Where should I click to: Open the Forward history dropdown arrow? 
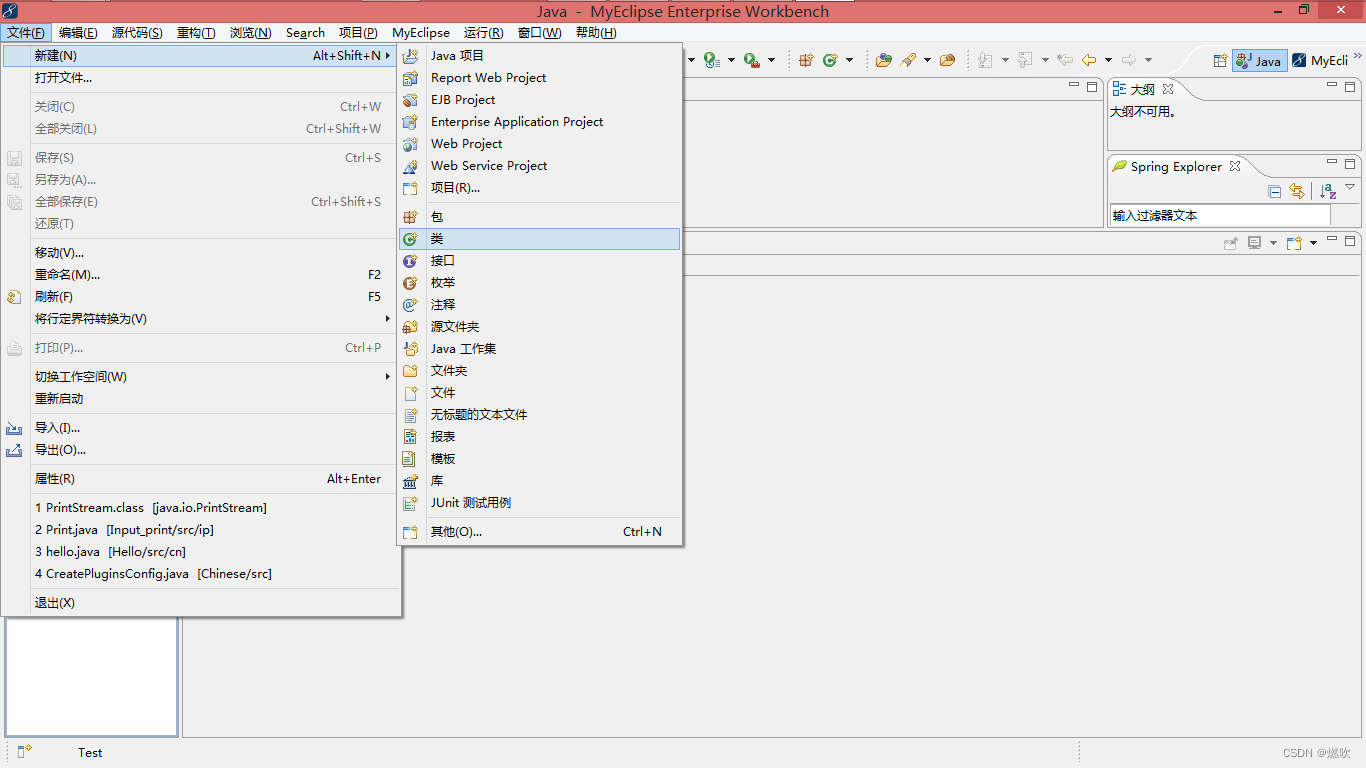[1148, 60]
